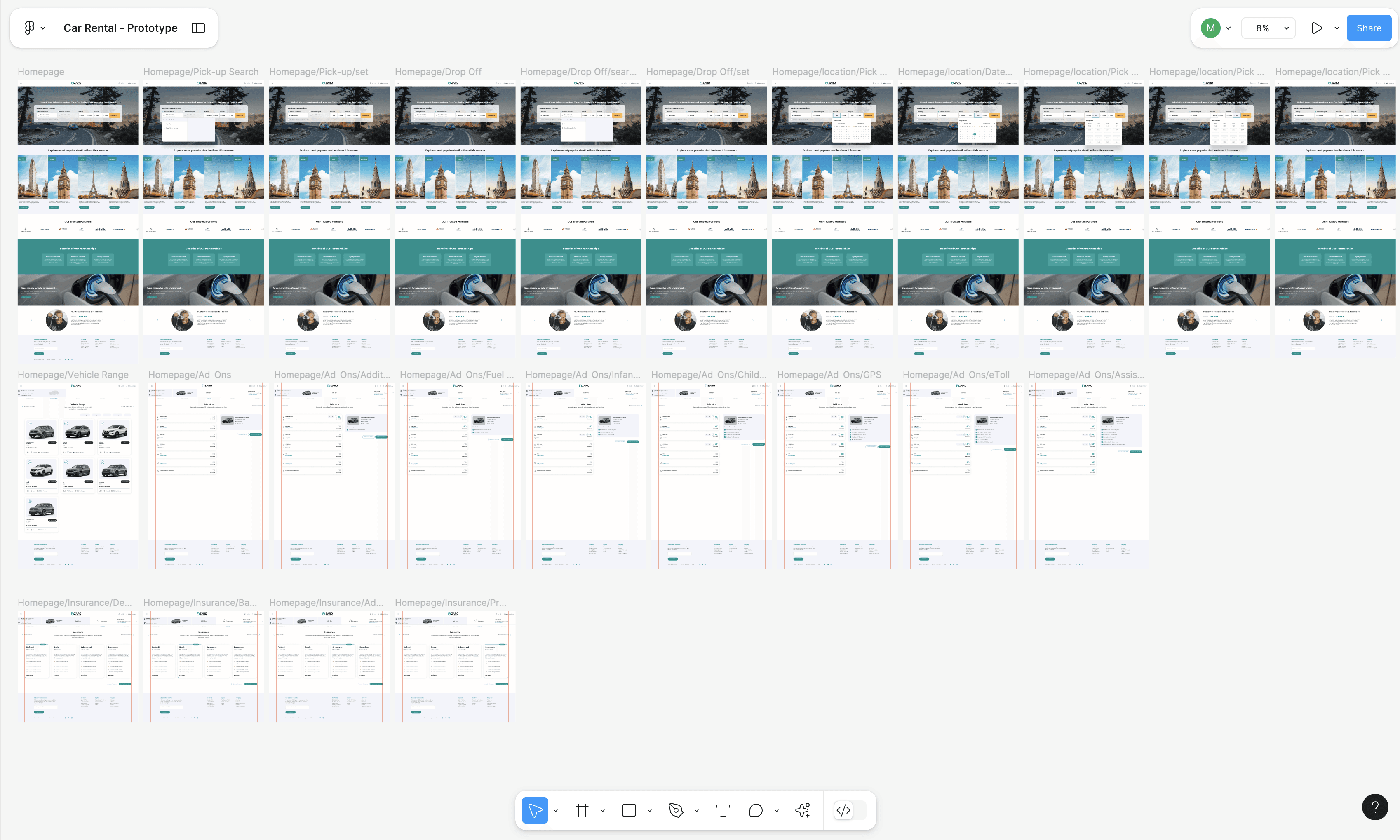The width and height of the screenshot is (1400, 840).
Task: Toggle the sidebar panel visibility
Action: 198,28
